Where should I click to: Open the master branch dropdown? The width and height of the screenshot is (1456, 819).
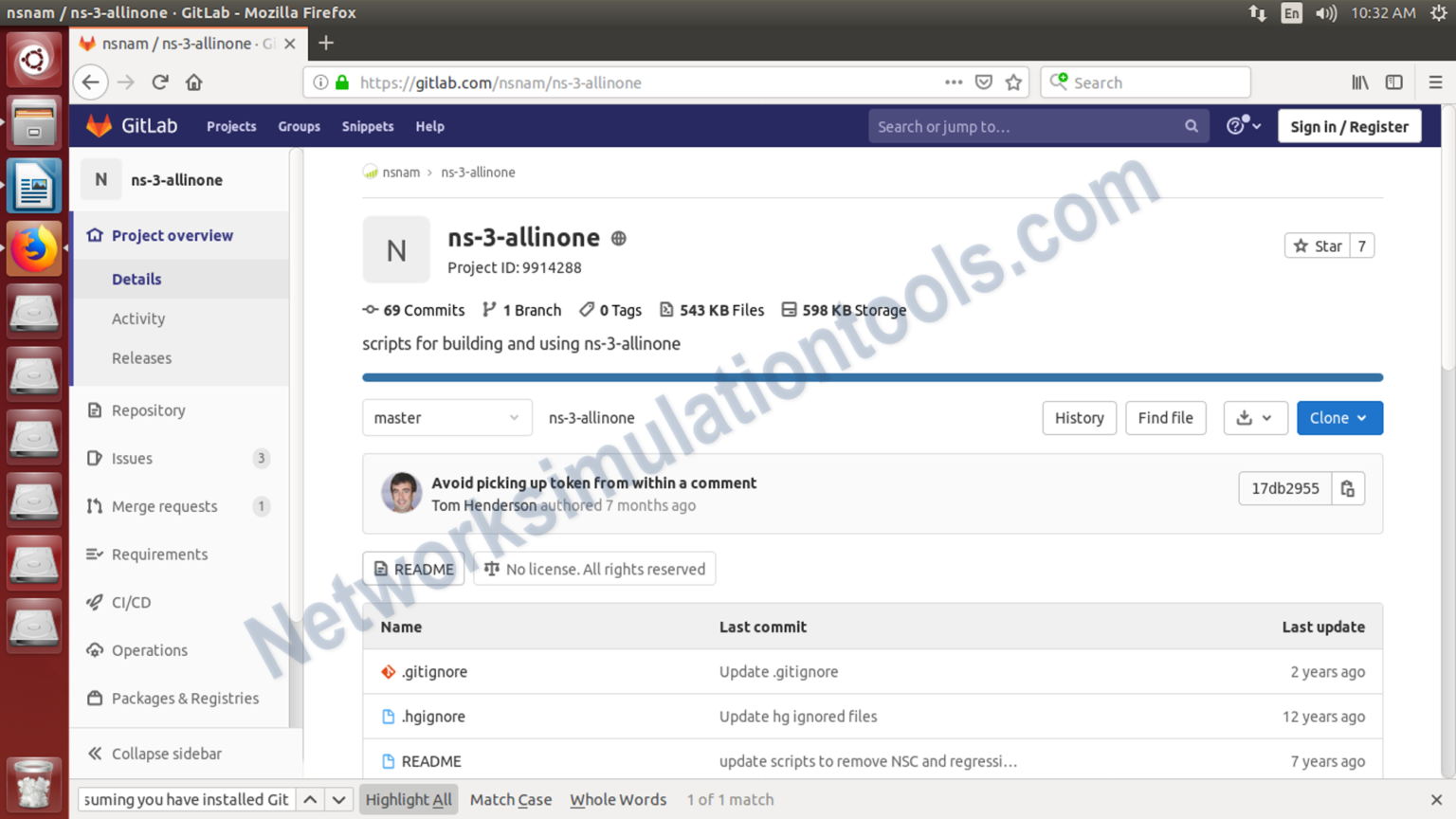446,417
